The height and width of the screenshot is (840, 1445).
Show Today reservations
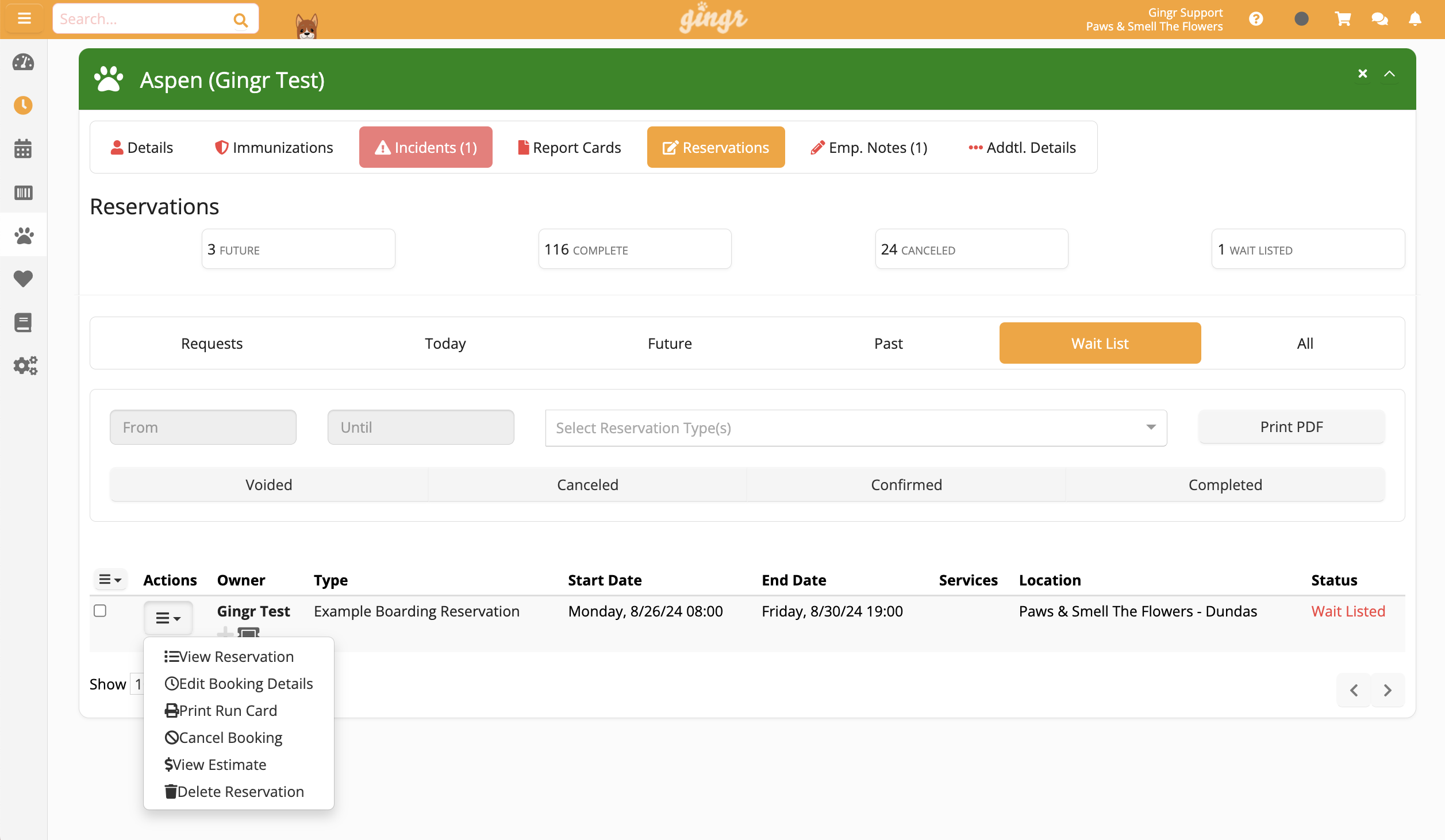point(445,344)
